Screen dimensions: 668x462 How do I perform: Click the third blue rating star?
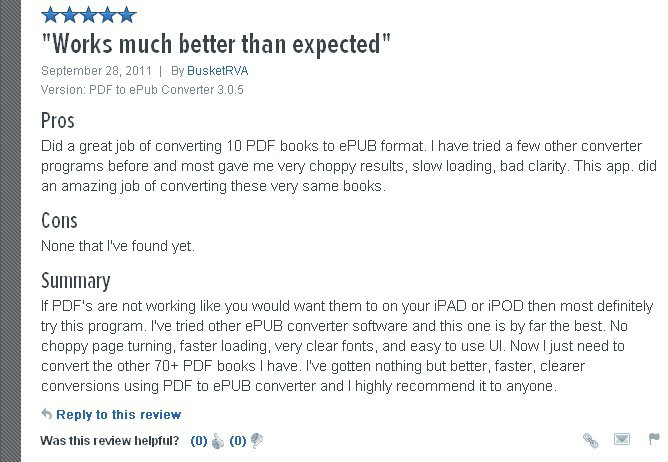tap(89, 14)
